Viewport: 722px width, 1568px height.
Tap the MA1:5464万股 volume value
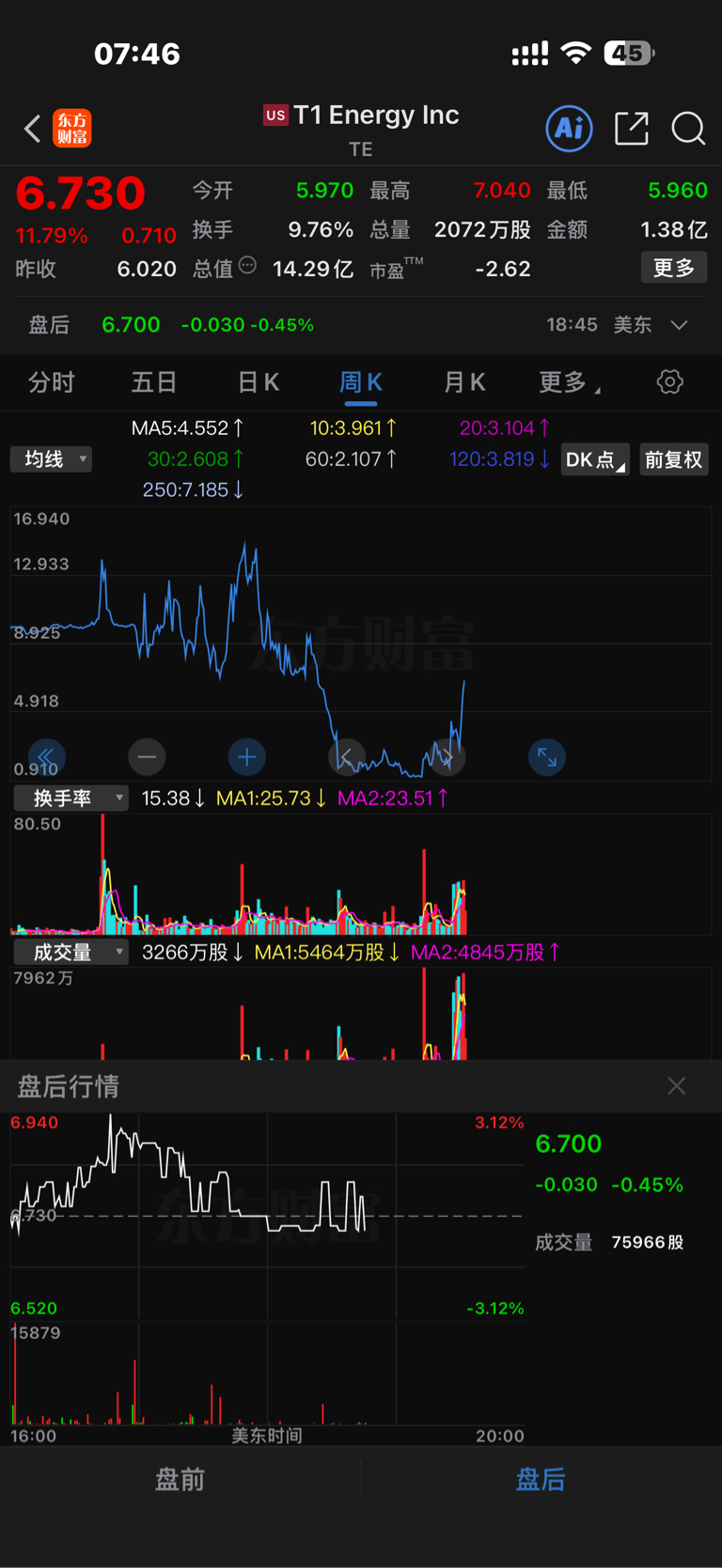(x=328, y=953)
